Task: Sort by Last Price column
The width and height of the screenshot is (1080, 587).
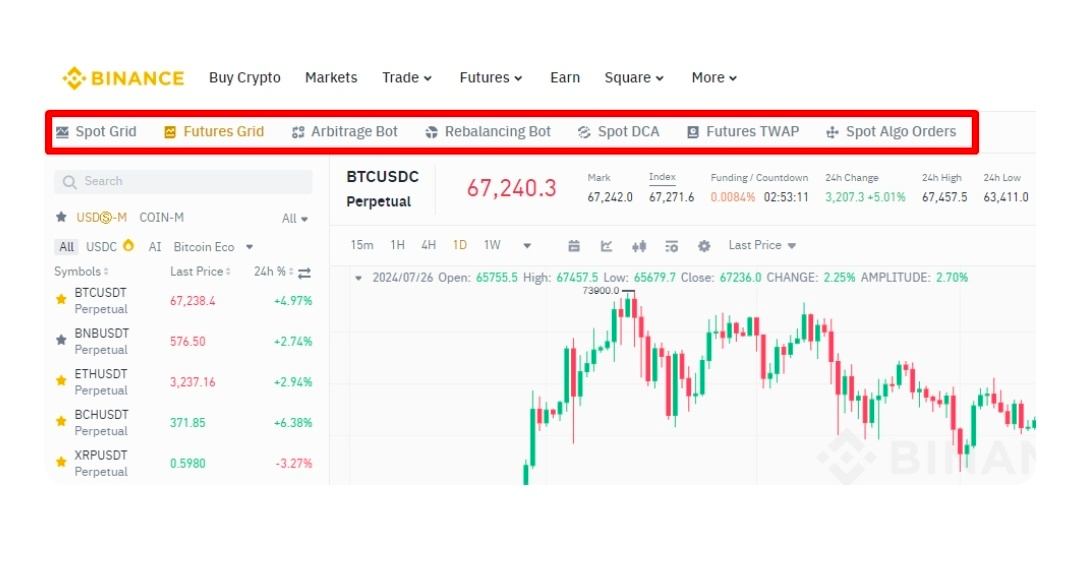Action: (200, 271)
